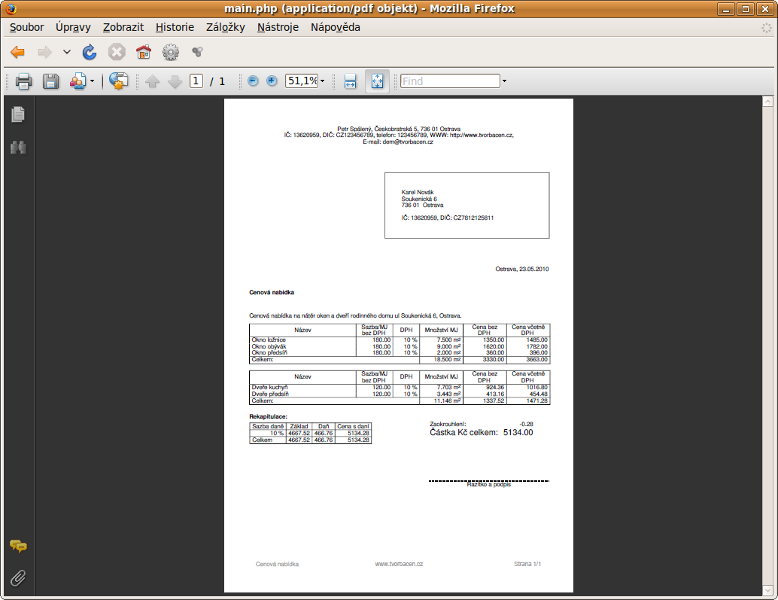Go to next page arrow
The image size is (778, 600).
[175, 81]
